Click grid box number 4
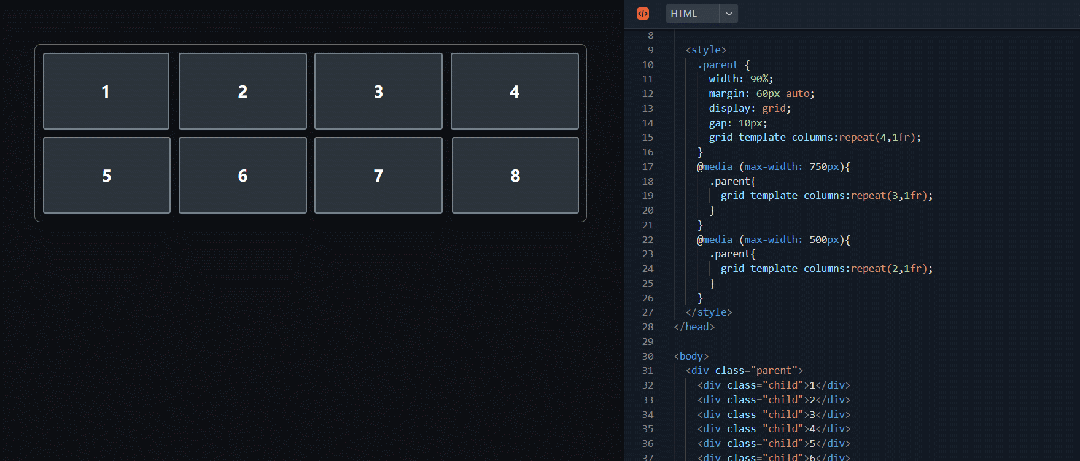This screenshot has width=1080, height=461. [515, 91]
